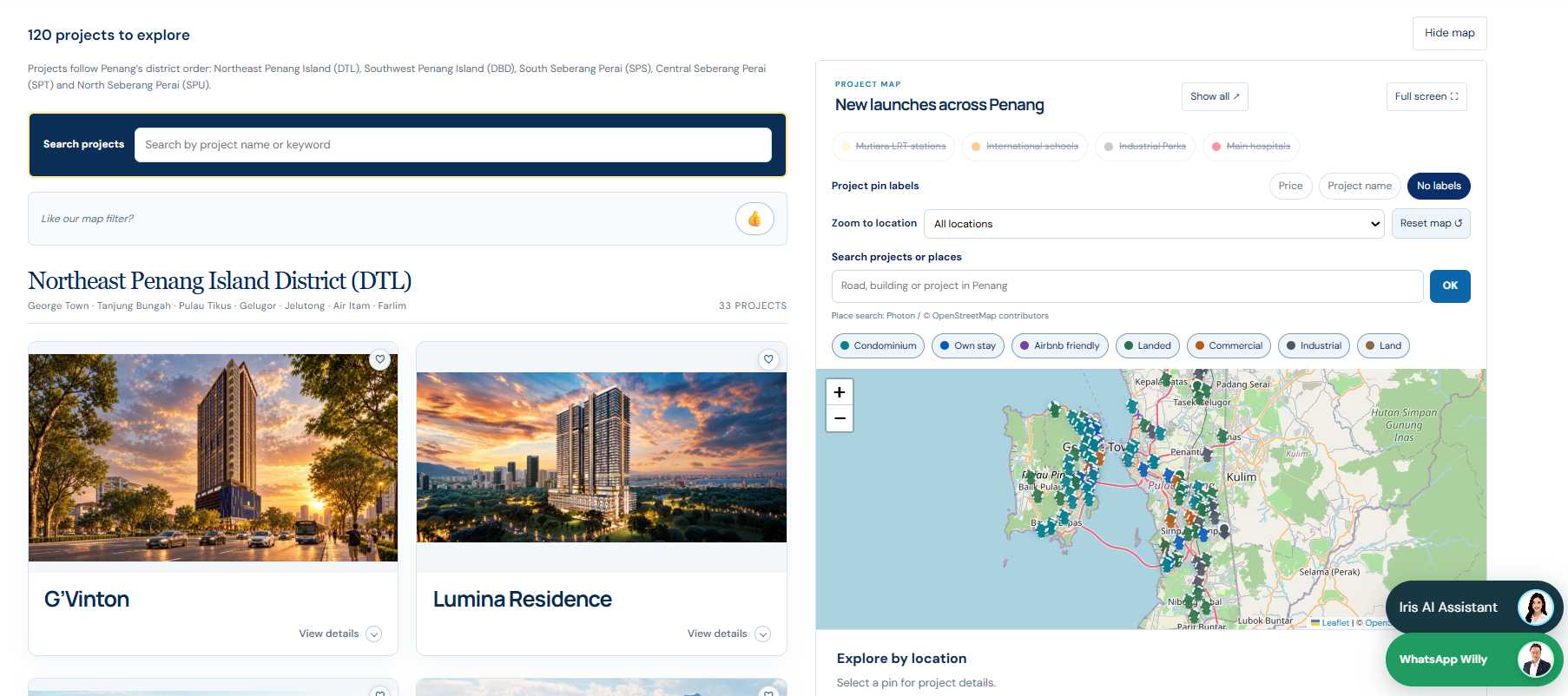This screenshot has width=1568, height=696.
Task: Toggle the Commercial filter chip
Action: [x=1229, y=345]
